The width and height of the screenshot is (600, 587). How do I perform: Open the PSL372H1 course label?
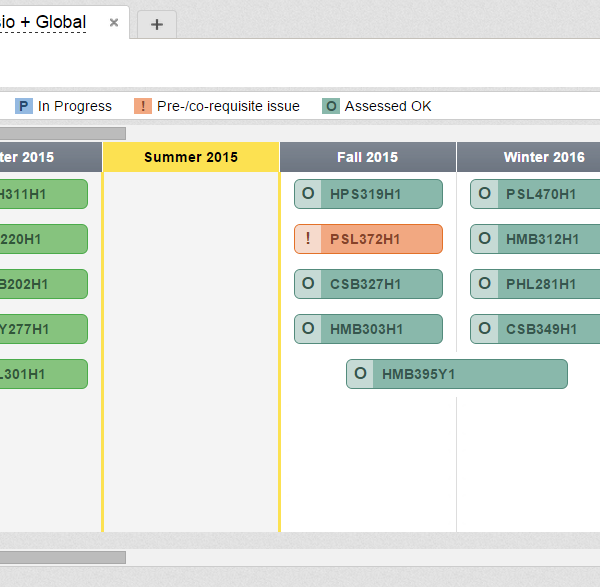[365, 239]
